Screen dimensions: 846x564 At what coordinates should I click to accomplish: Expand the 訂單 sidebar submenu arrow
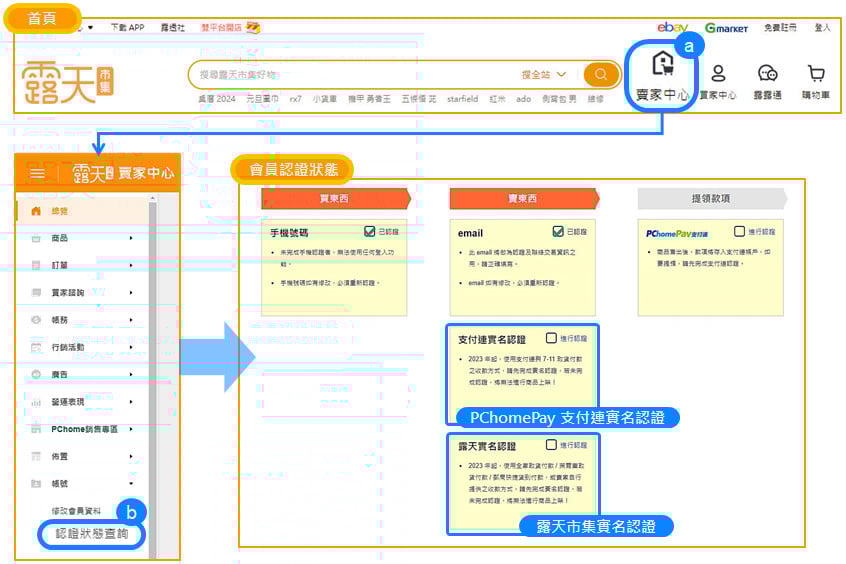point(131,265)
